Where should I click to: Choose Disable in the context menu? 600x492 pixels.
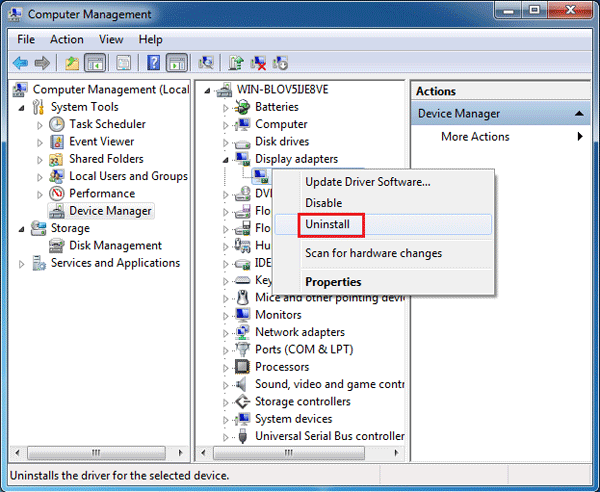383,203
